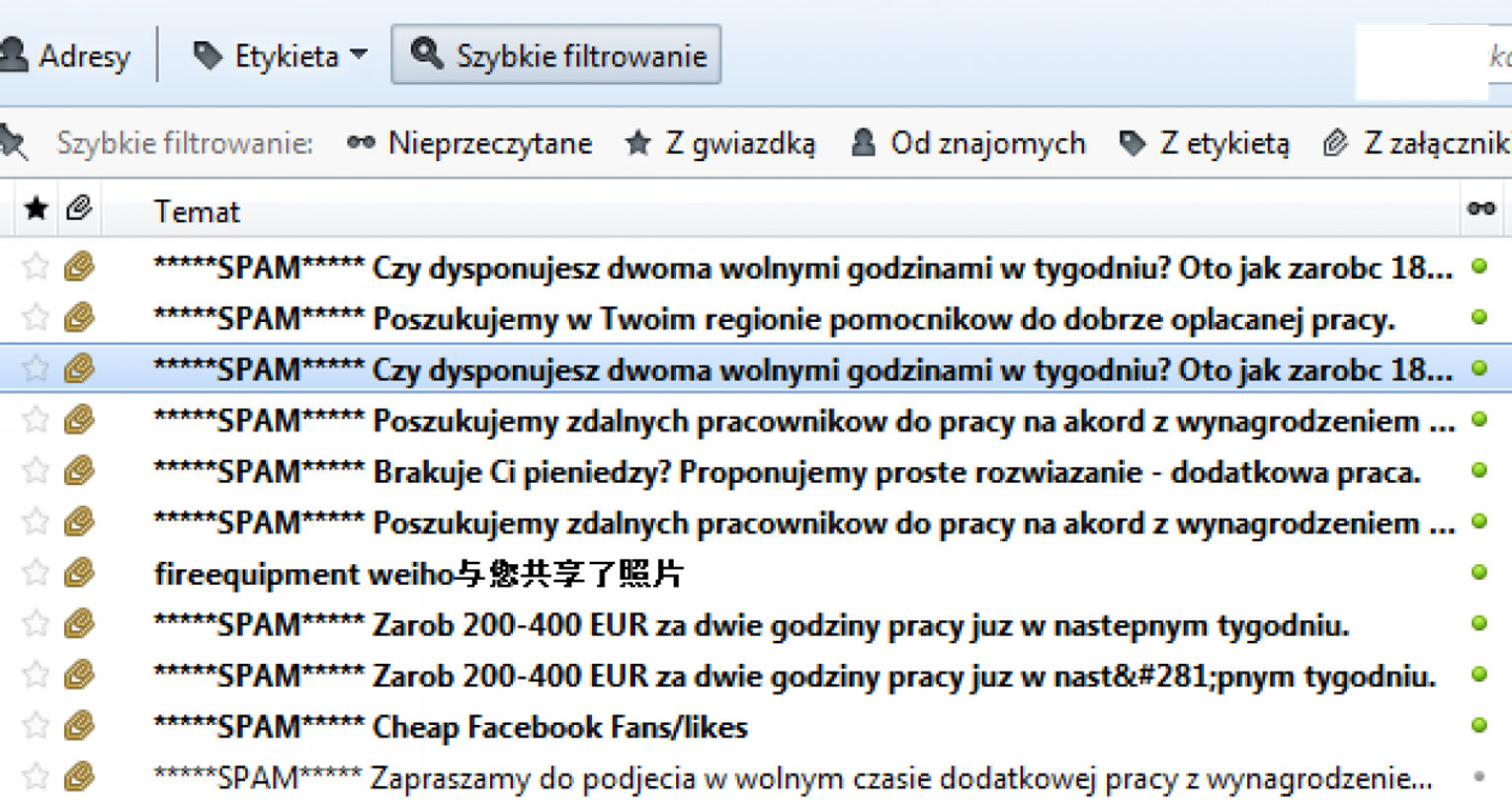Filter by Nieprzeczytane unread messages
The height and width of the screenshot is (804, 1512).
click(470, 144)
